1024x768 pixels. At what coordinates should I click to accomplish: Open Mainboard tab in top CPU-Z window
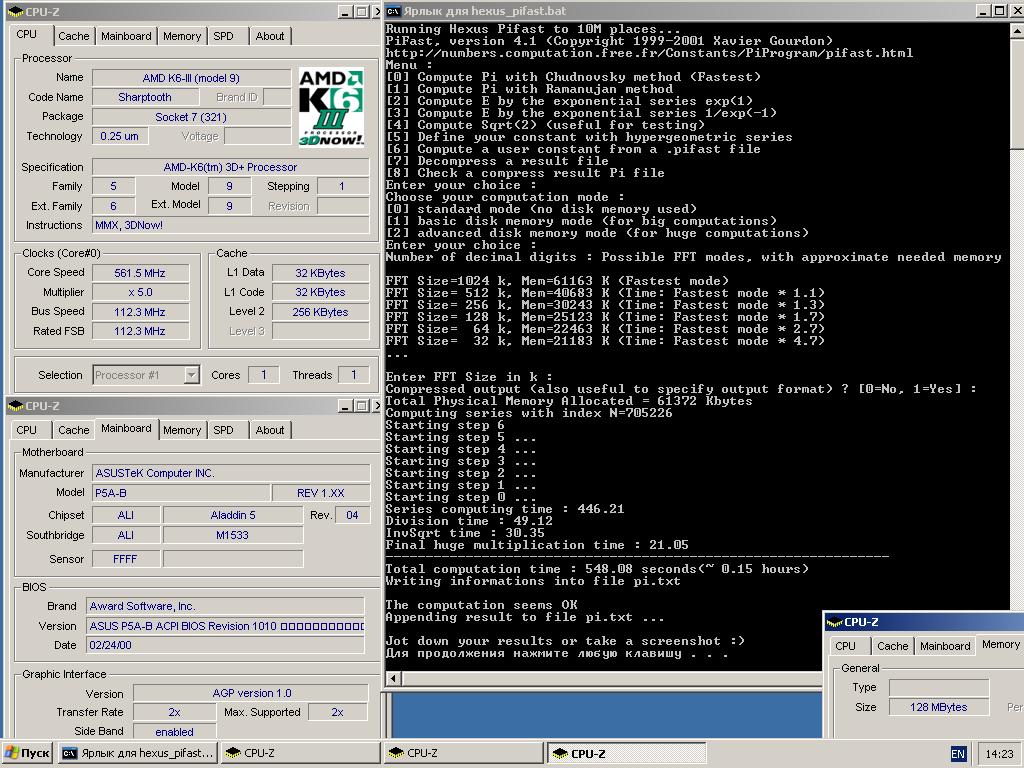pyautogui.click(x=126, y=36)
